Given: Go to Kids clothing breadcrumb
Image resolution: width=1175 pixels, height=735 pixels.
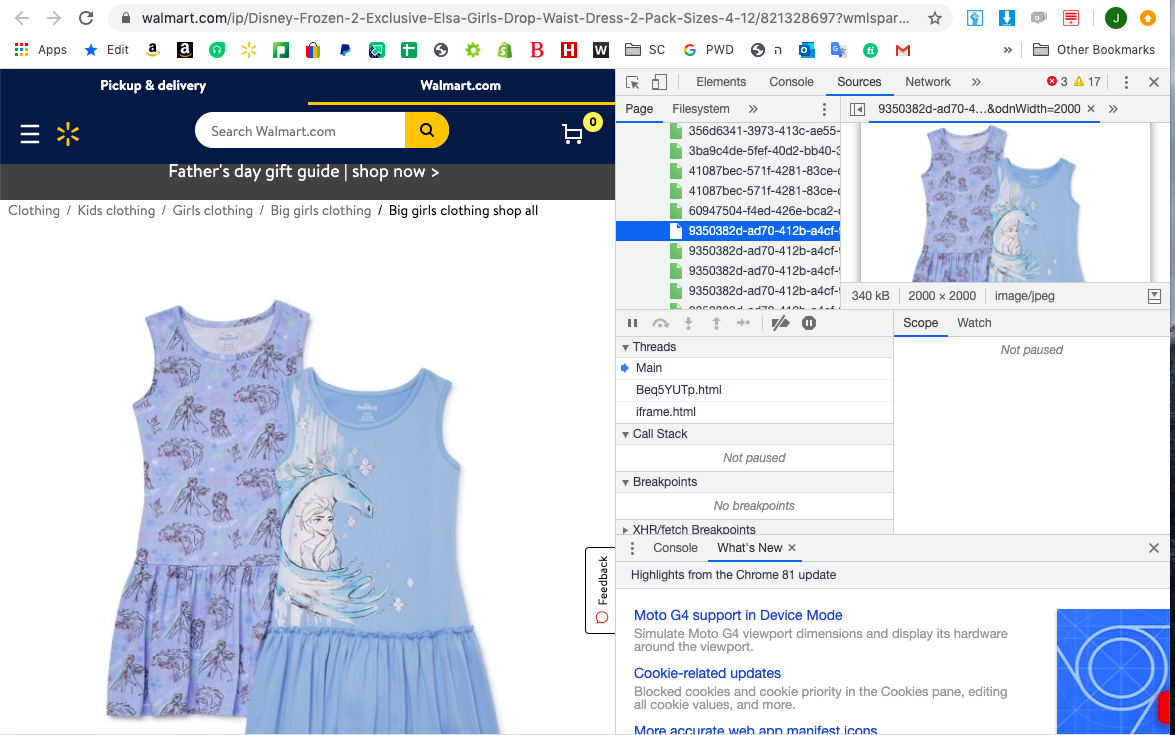Looking at the screenshot, I should (116, 211).
